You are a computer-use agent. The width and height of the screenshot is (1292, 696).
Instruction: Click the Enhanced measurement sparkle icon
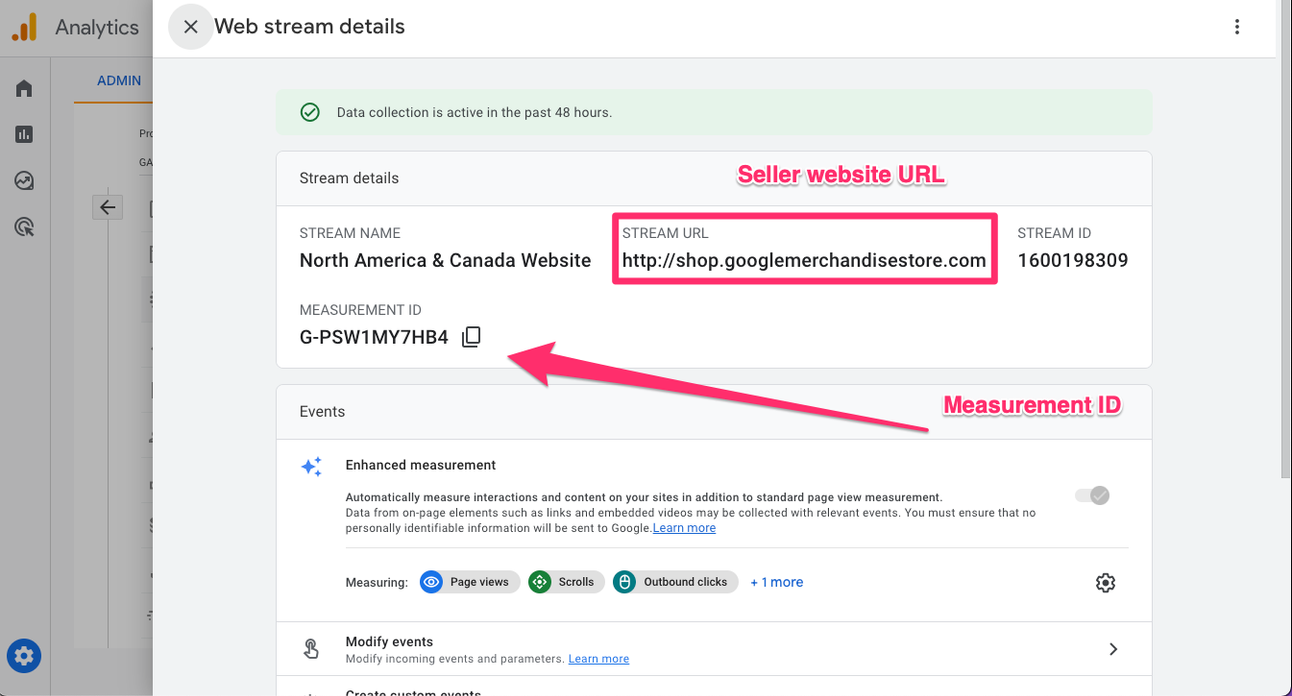pyautogui.click(x=312, y=467)
